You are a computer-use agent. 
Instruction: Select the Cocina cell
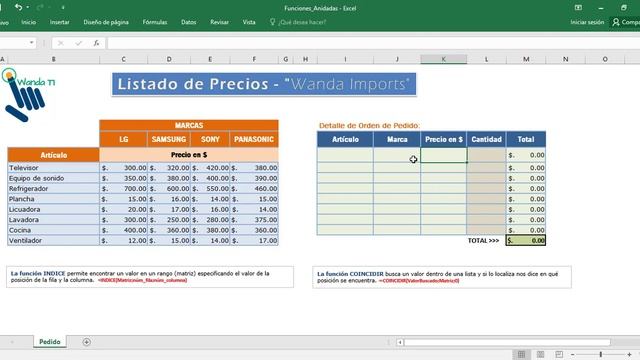coord(53,230)
